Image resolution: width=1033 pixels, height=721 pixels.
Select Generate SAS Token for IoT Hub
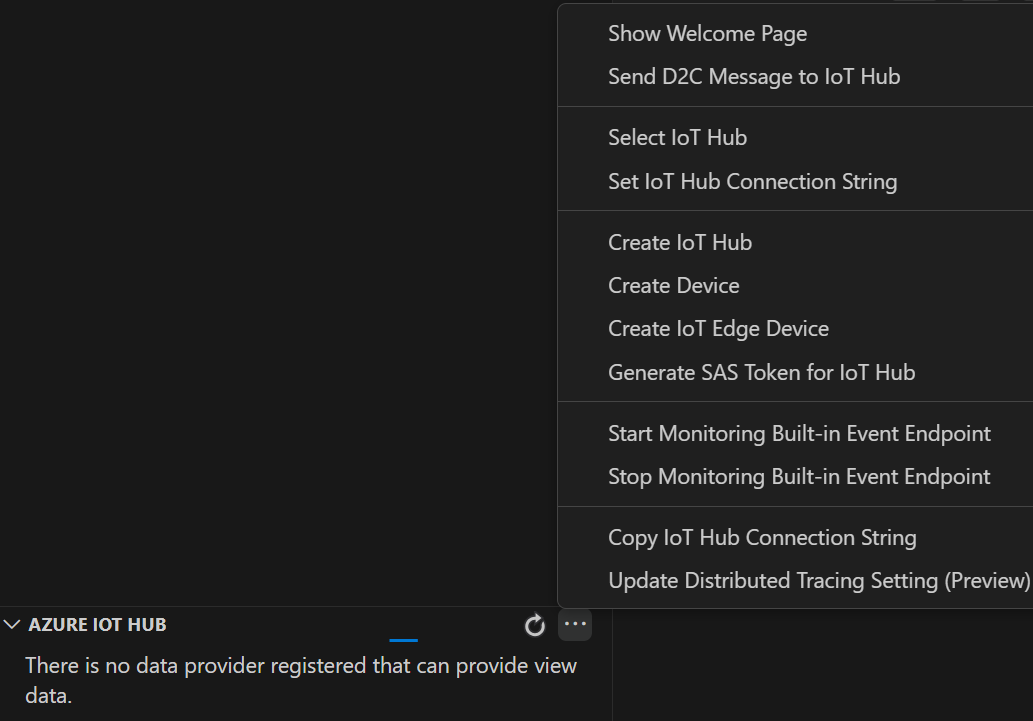(795, 372)
